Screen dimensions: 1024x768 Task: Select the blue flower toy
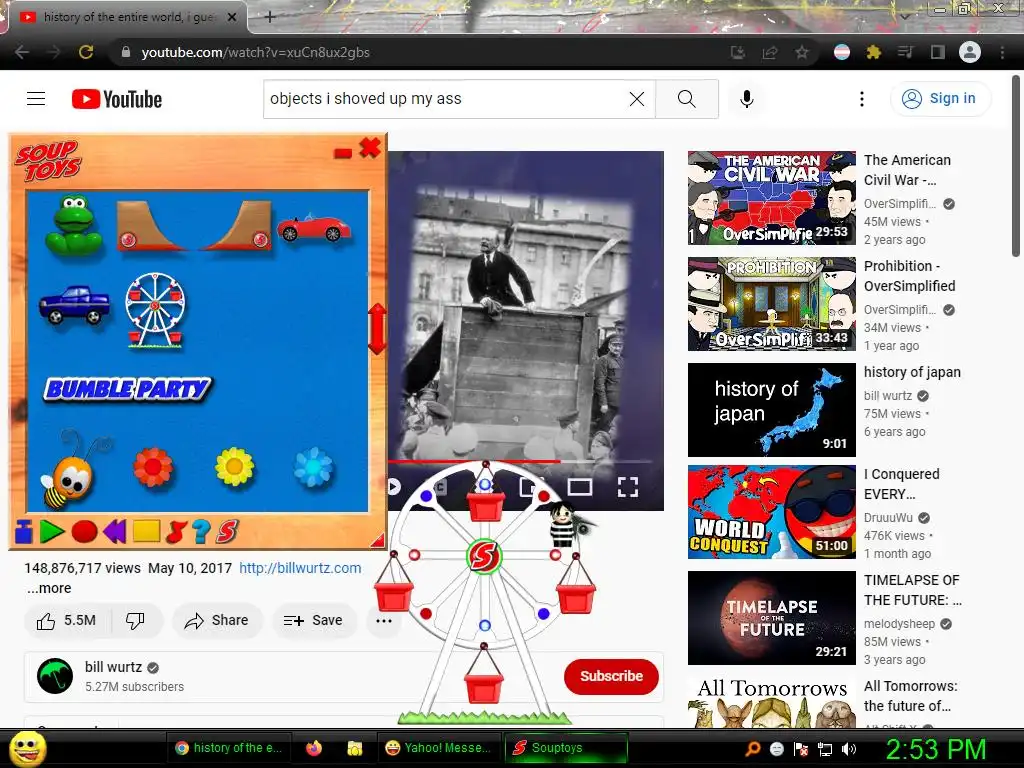(313, 467)
